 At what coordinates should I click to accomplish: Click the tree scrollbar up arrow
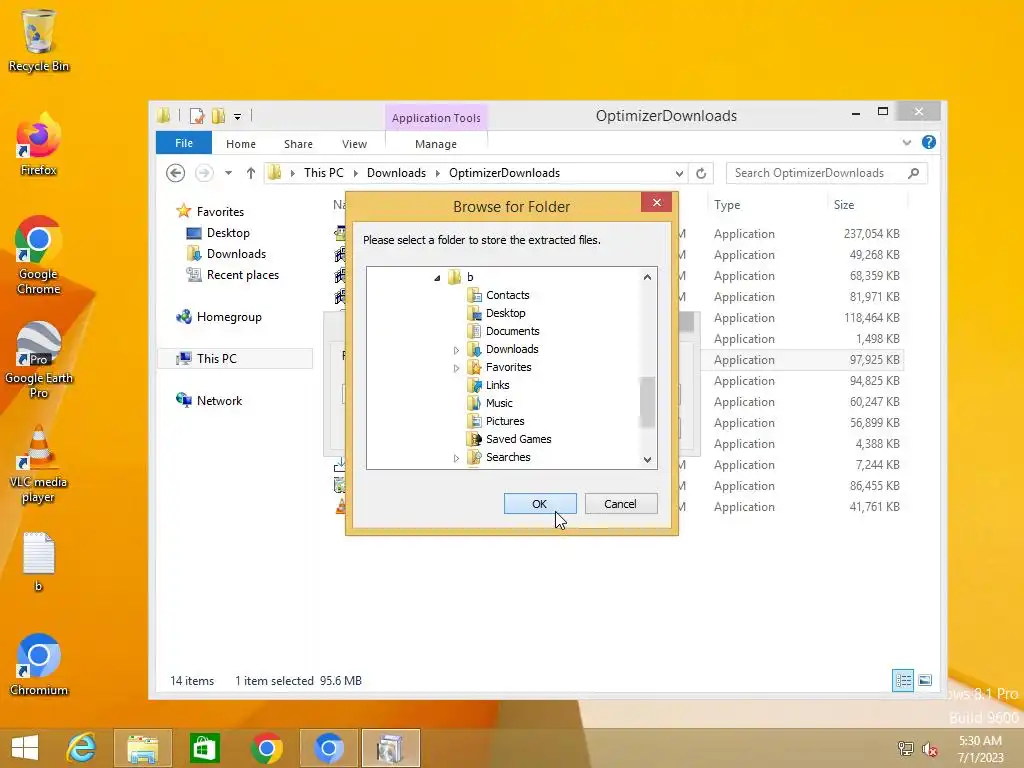pos(647,277)
